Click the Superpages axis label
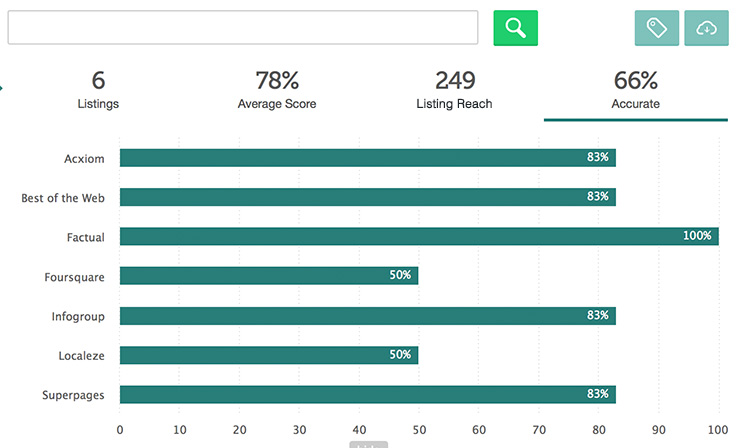This screenshot has width=738, height=448. coord(74,395)
